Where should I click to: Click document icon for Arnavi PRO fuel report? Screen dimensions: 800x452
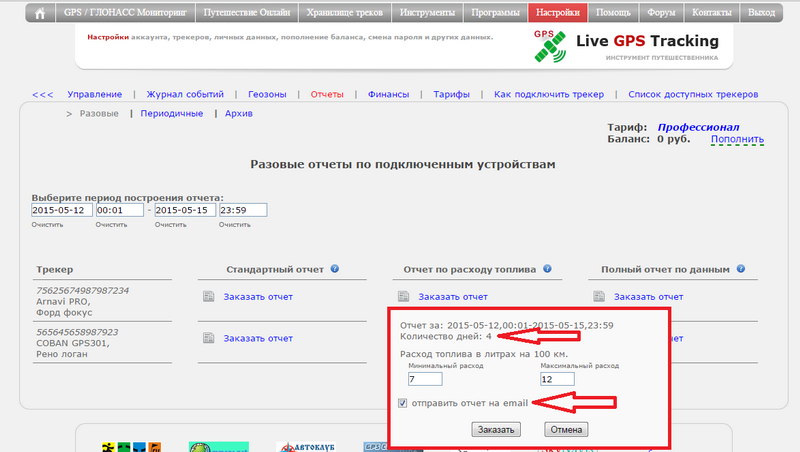tap(403, 297)
